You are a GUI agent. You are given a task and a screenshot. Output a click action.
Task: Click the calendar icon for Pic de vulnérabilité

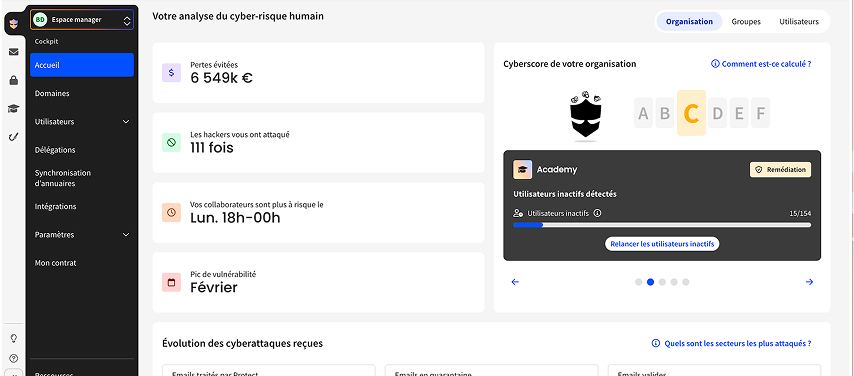click(171, 282)
